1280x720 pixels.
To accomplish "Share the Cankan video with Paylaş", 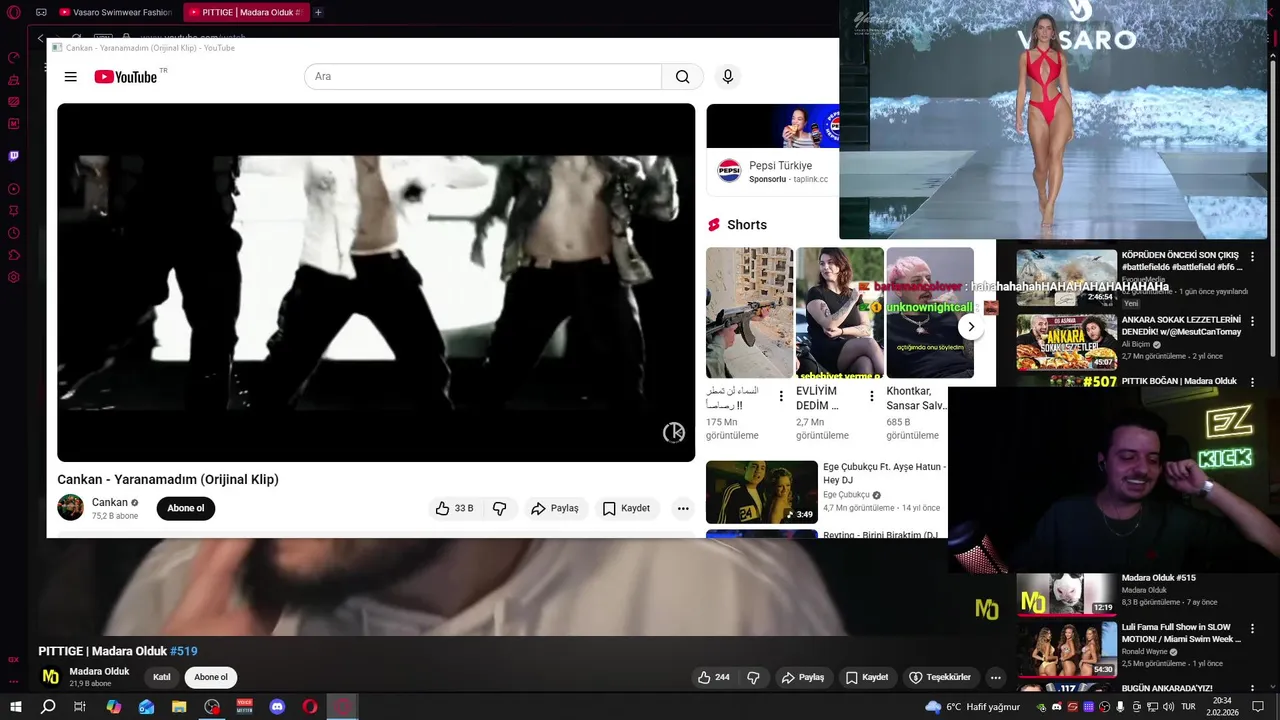I will coord(555,508).
